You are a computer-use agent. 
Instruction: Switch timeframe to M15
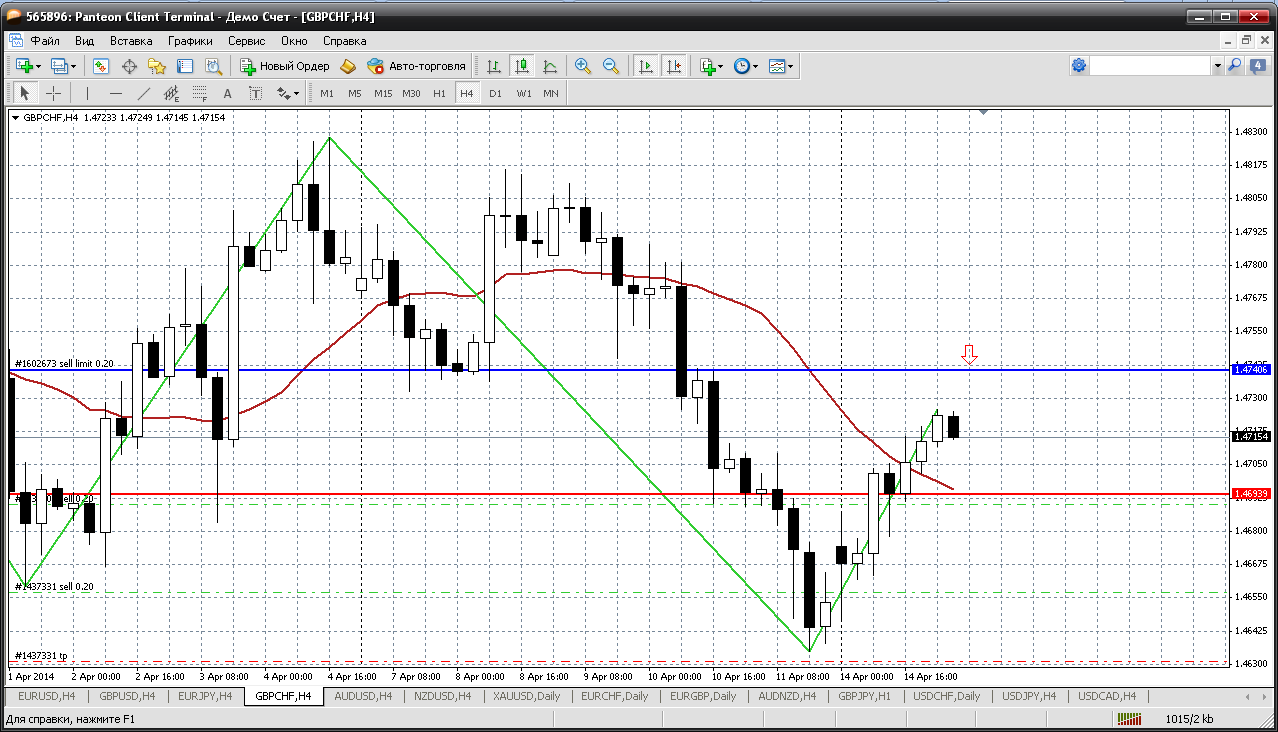tap(383, 93)
